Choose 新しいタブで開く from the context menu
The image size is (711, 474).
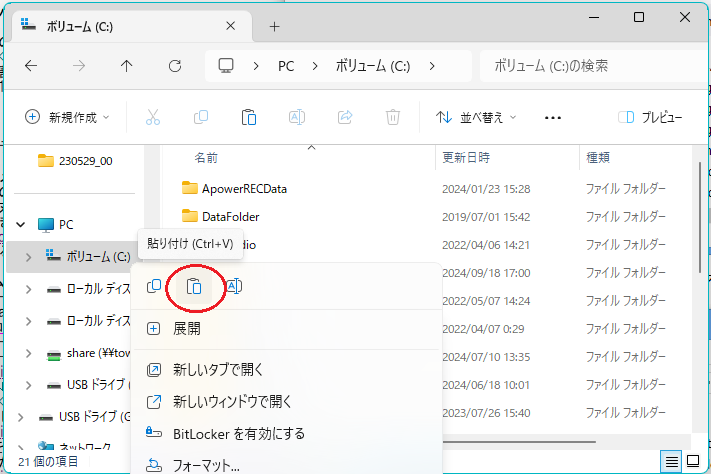point(286,370)
